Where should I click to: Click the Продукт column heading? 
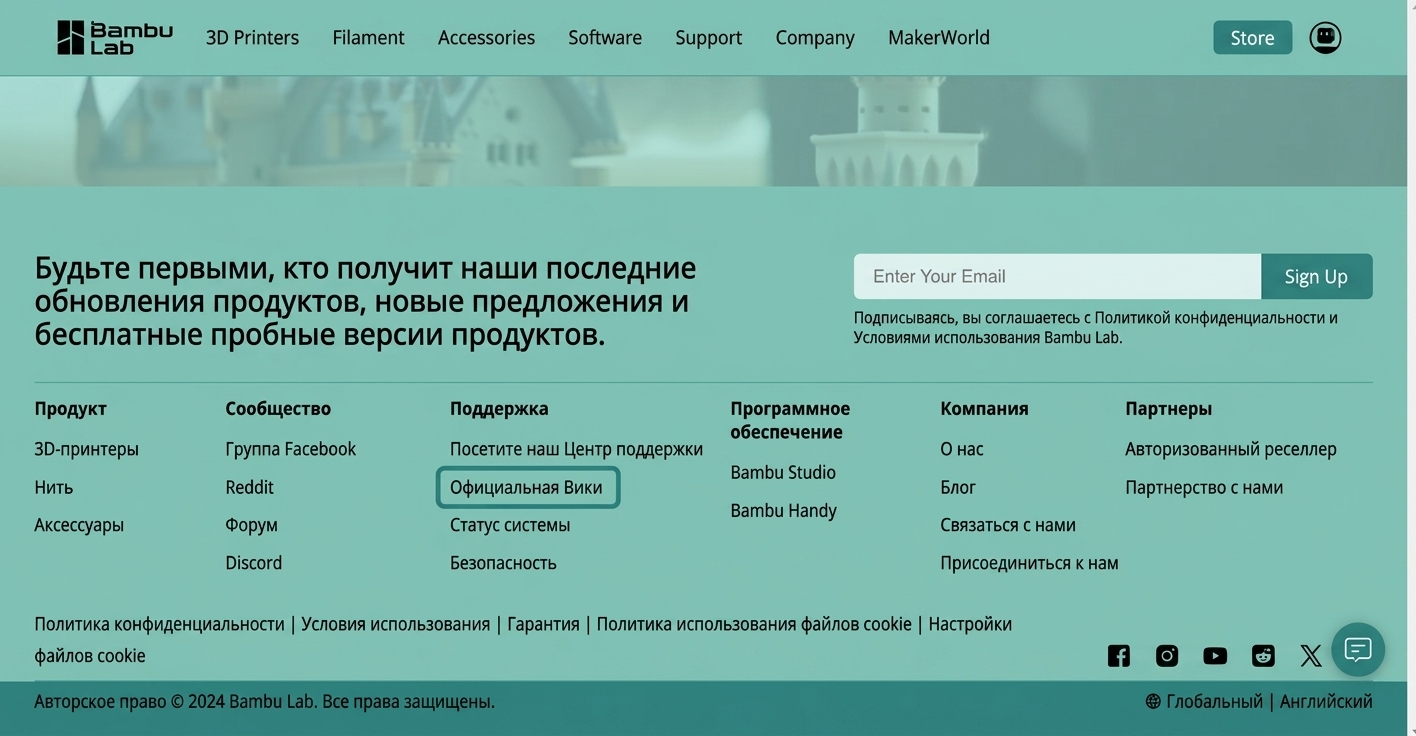(70, 409)
